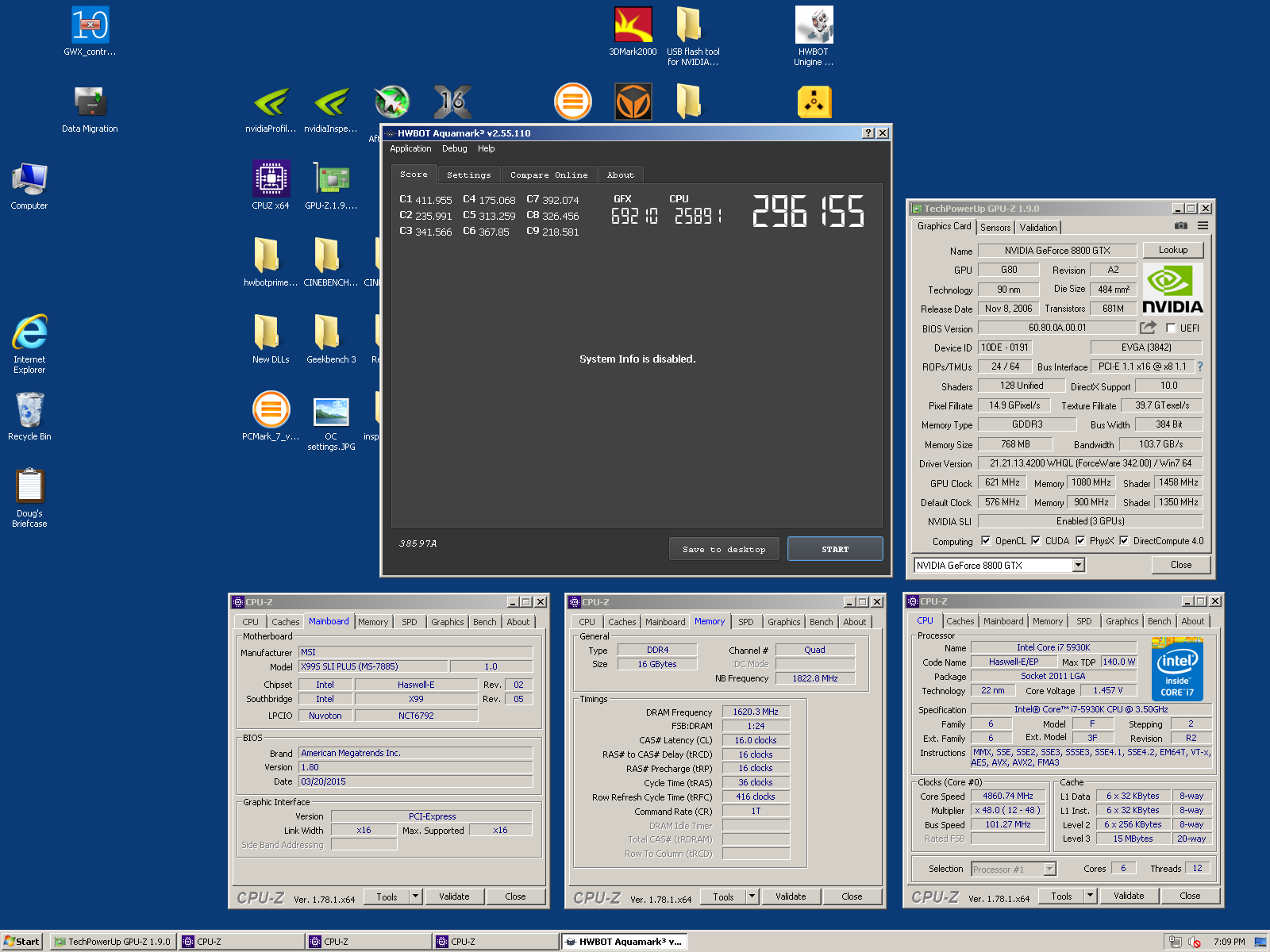
Task: Toggle UEFI checkbox in GPU-Z
Action: point(1171,328)
